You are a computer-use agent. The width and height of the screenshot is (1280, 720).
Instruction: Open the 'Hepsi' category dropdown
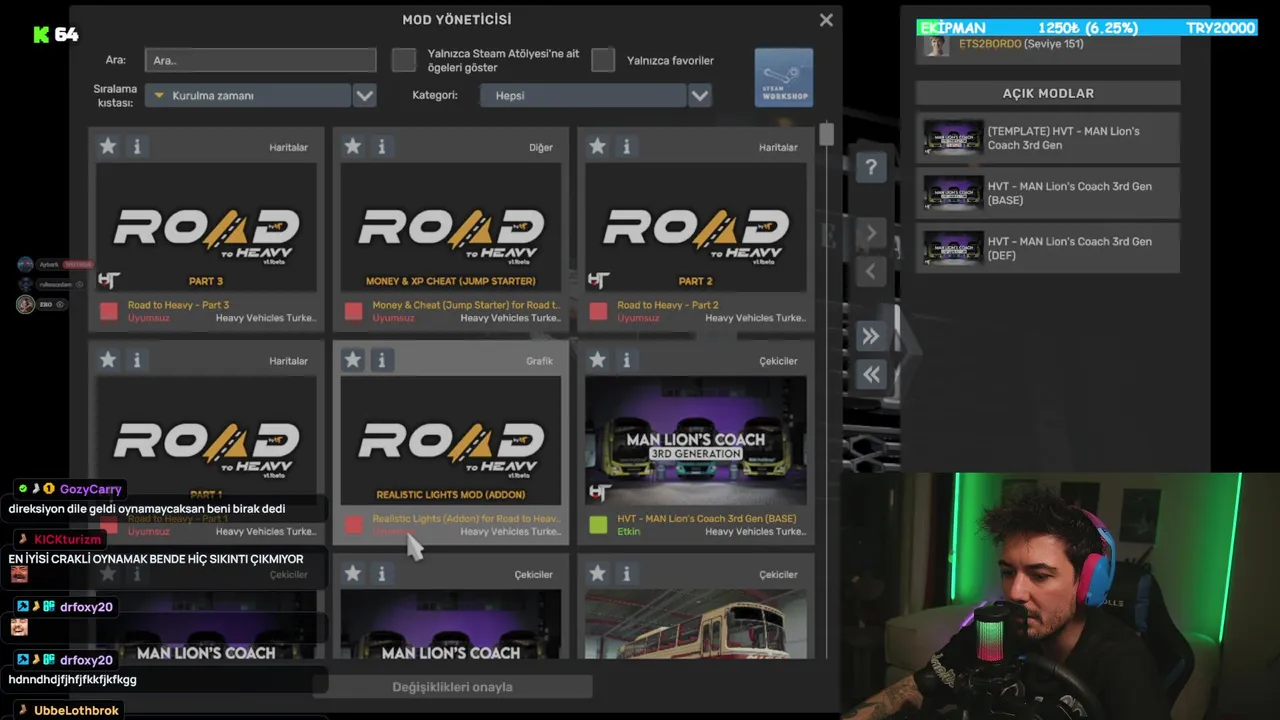(x=583, y=95)
